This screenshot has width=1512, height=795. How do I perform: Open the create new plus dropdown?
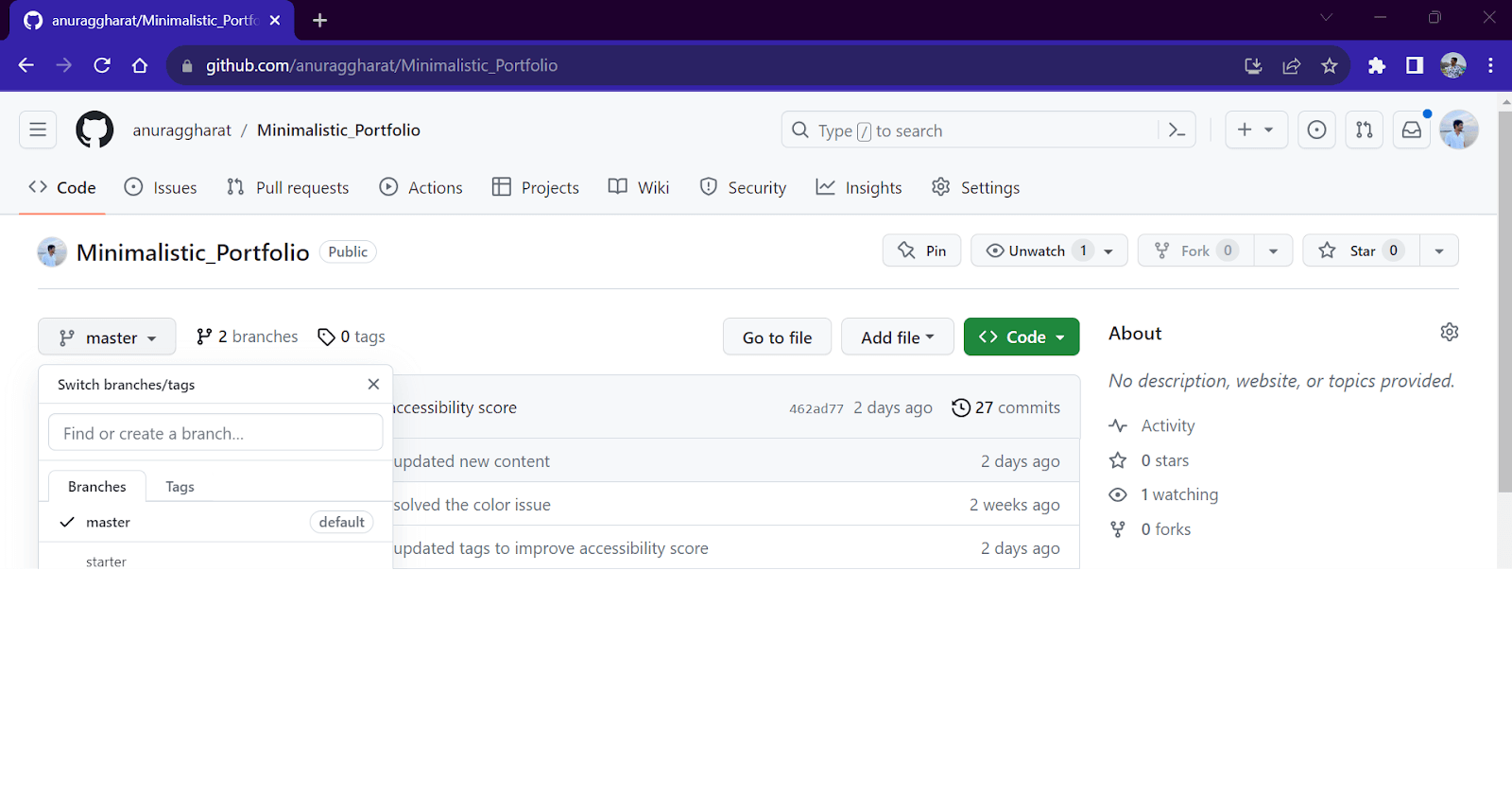click(x=1256, y=130)
